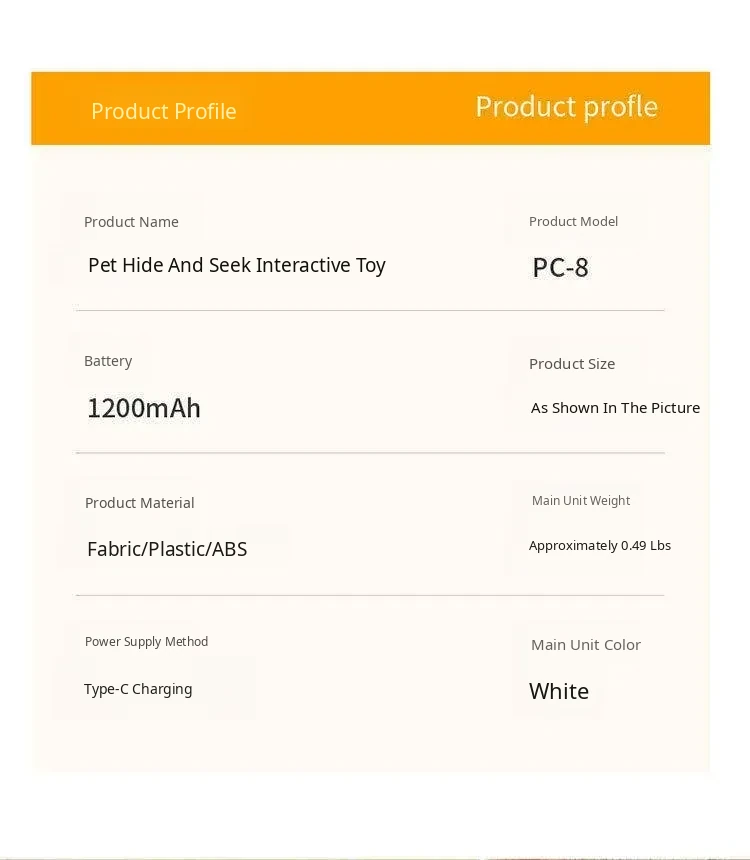Select the "Product Model" label
This screenshot has width=750, height=860.
coord(573,221)
